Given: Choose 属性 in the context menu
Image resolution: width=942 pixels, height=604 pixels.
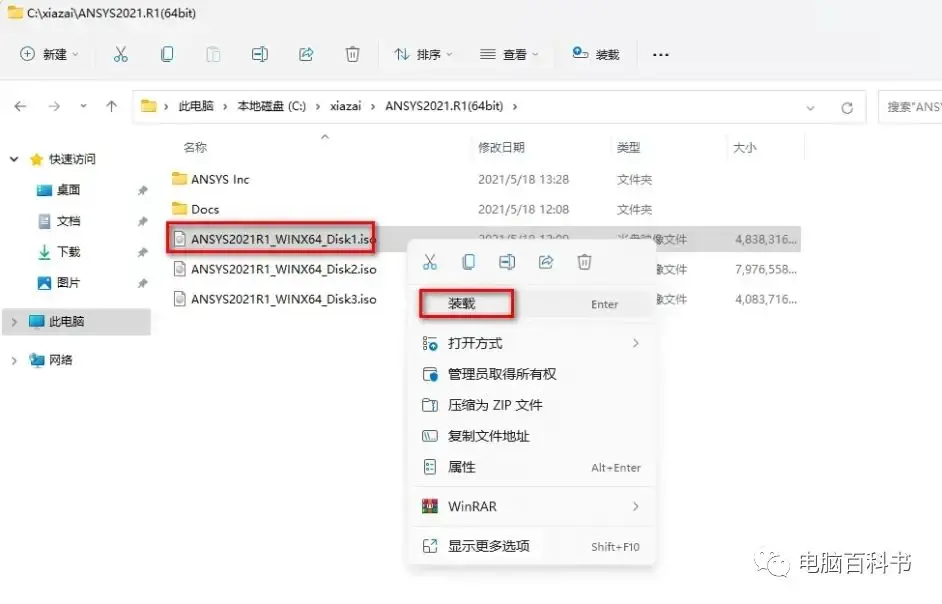Looking at the screenshot, I should point(533,467).
